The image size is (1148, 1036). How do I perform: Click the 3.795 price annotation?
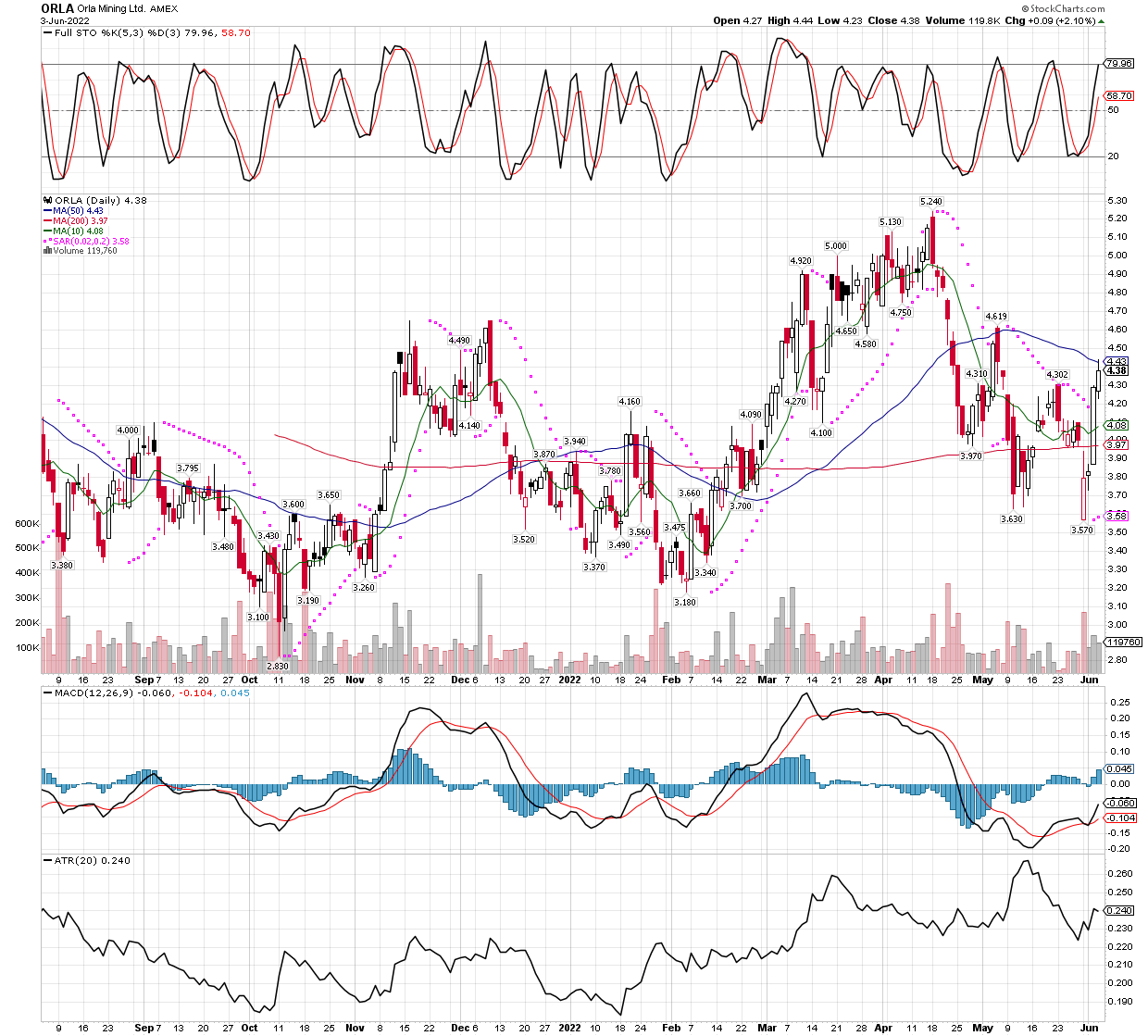[x=188, y=468]
